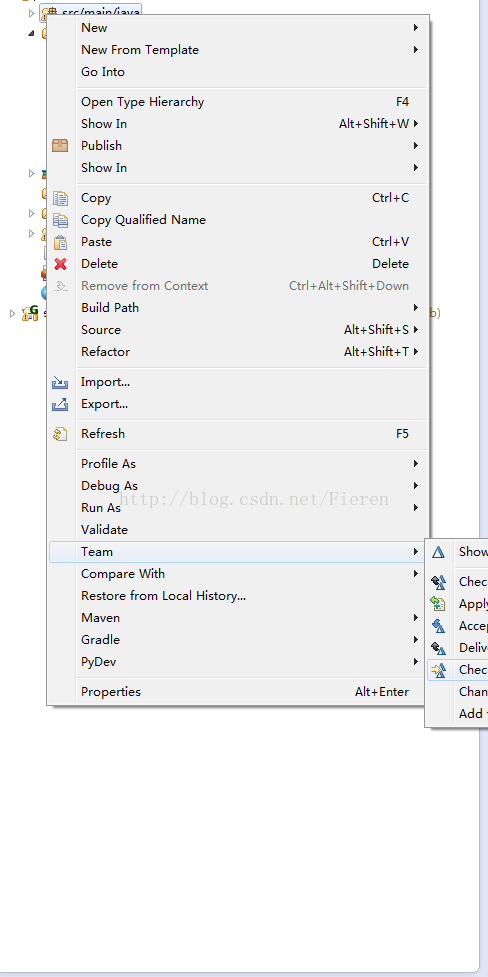Choose the Validate menu entry
The width and height of the screenshot is (488, 977).
pyautogui.click(x=238, y=530)
